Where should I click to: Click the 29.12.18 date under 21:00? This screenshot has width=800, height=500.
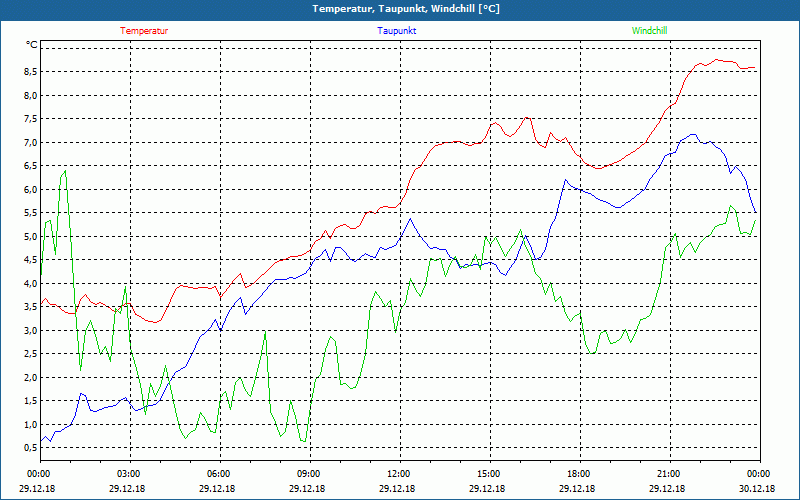[667, 488]
